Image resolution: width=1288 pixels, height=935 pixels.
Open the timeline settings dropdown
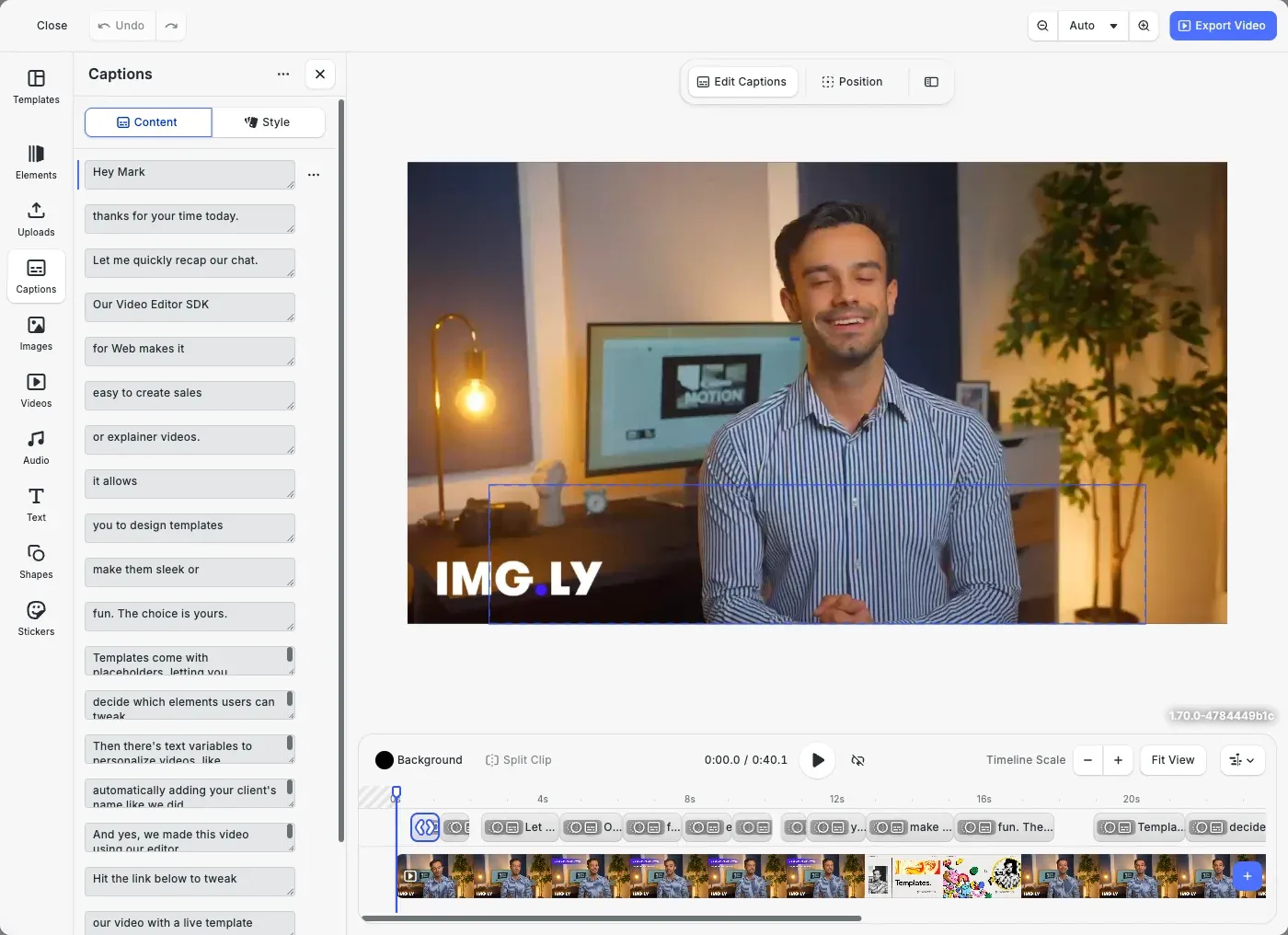(1242, 760)
